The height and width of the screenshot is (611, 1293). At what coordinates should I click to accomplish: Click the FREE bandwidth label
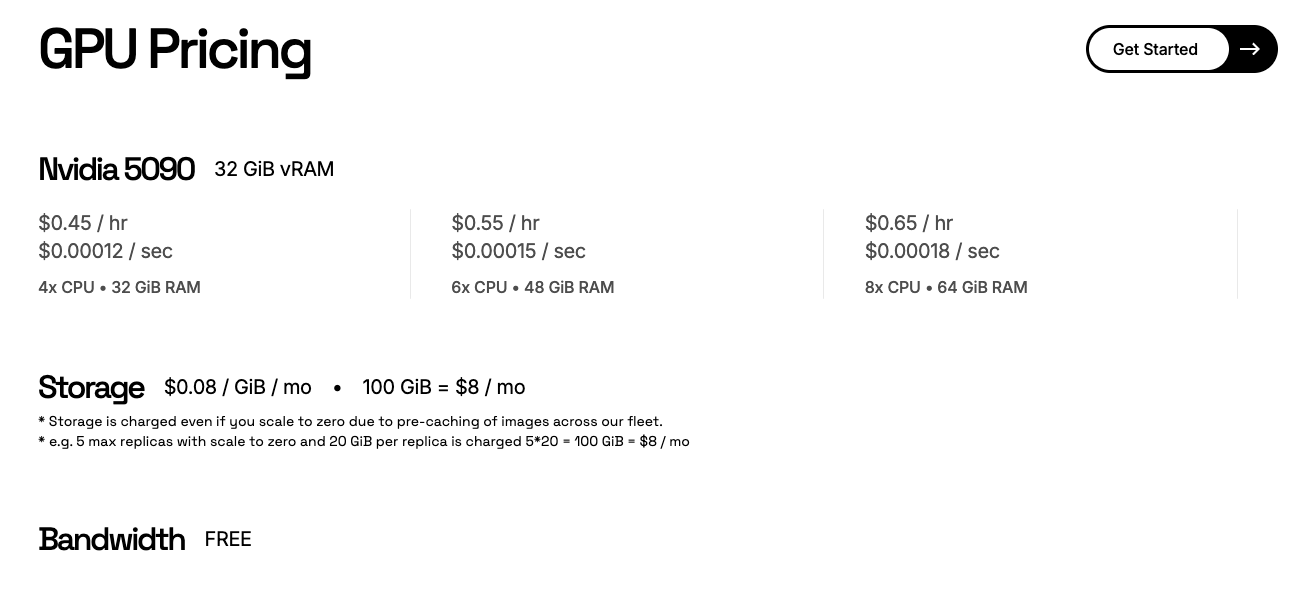(228, 539)
